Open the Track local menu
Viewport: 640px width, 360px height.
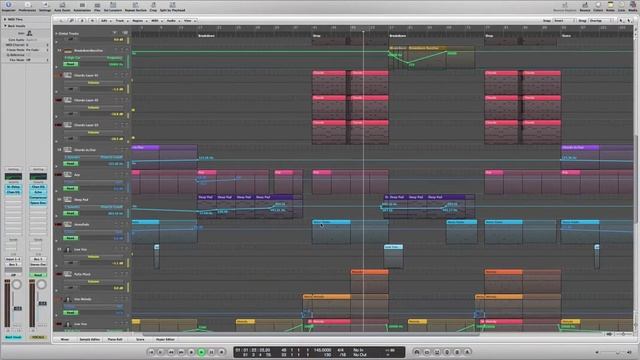pos(120,20)
